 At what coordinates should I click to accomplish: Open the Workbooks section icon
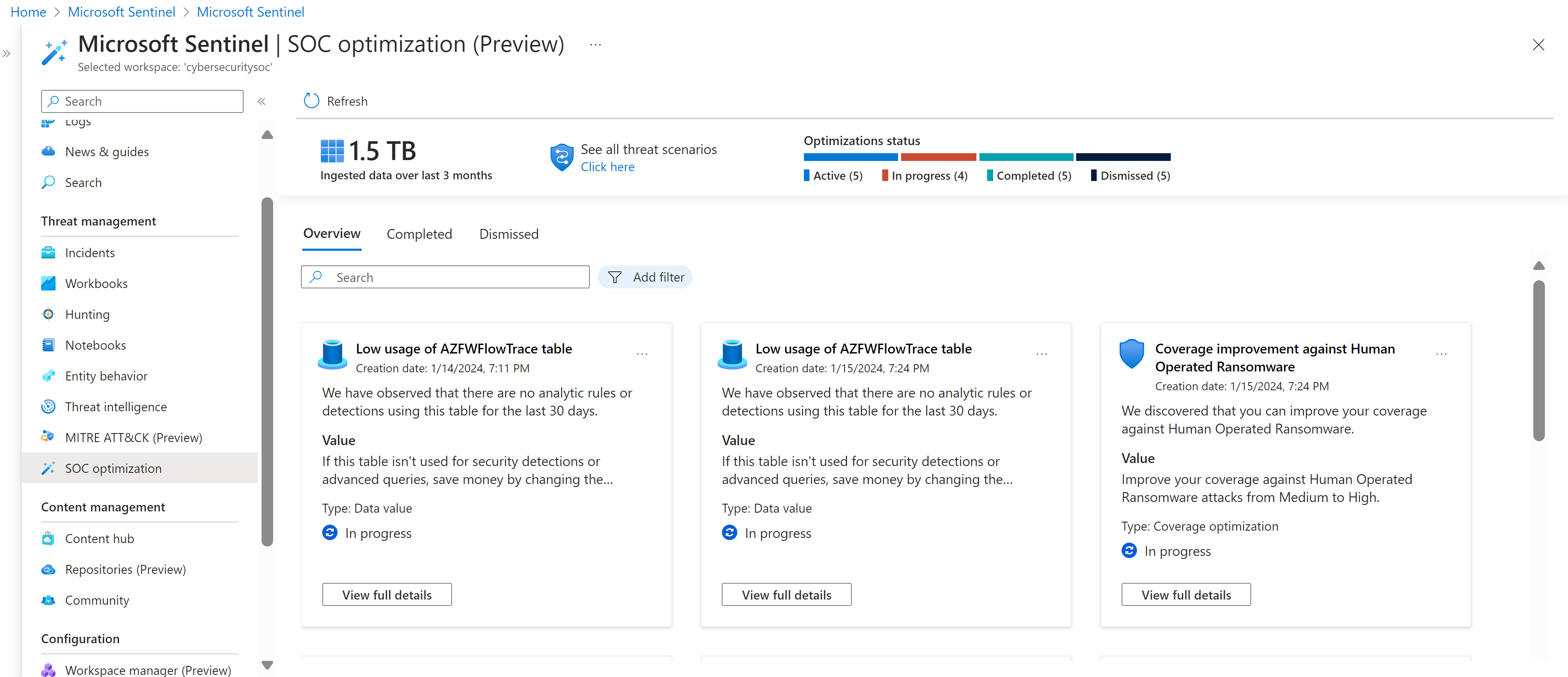[48, 283]
